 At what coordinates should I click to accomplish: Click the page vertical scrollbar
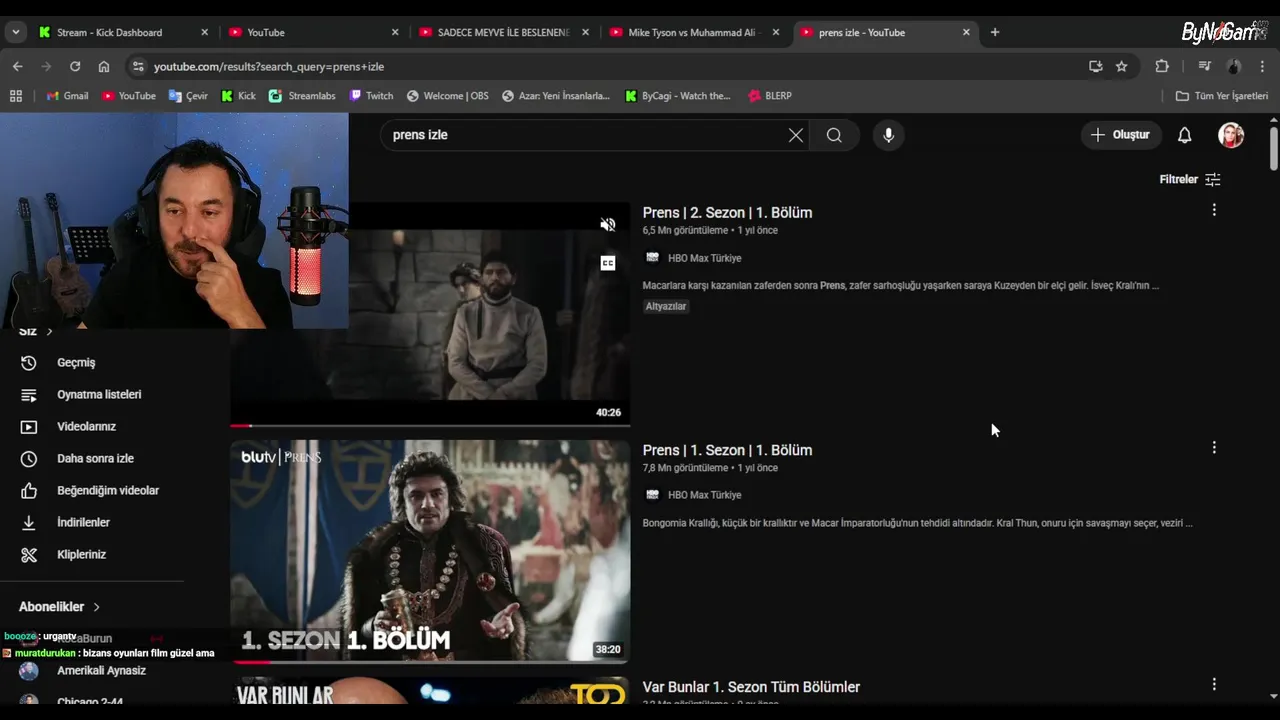click(1273, 150)
